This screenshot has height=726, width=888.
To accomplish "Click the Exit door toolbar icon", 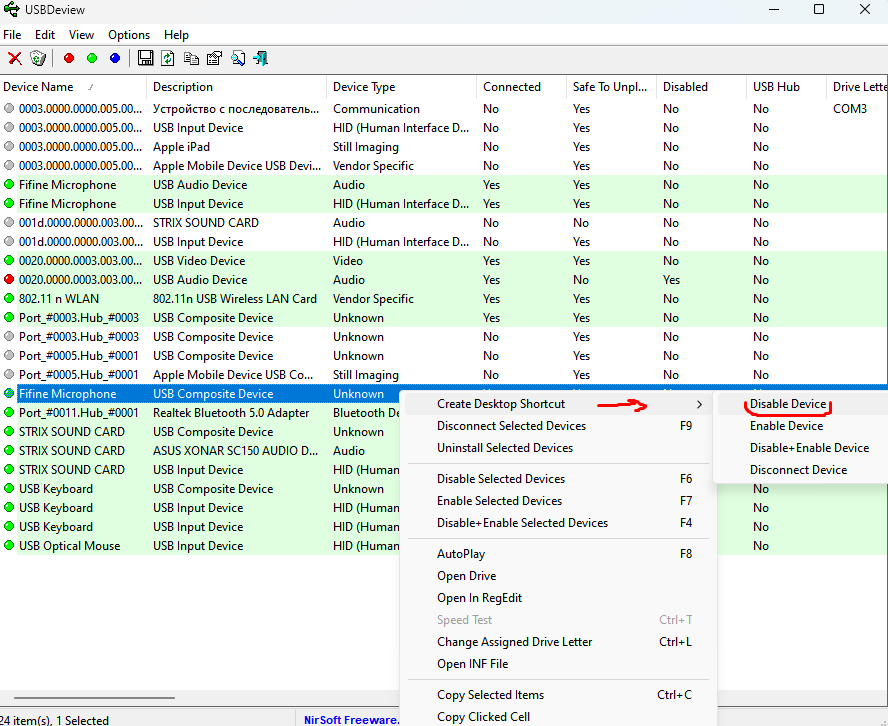I will point(261,58).
